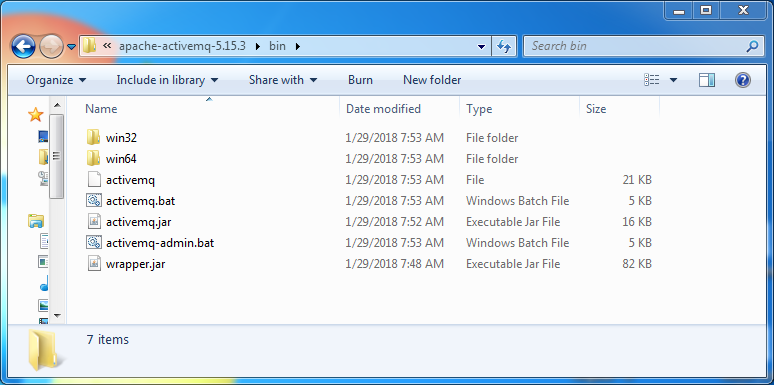Click navigation pane scroll up arrow
Viewport: 774px width, 385px height.
tap(57, 105)
